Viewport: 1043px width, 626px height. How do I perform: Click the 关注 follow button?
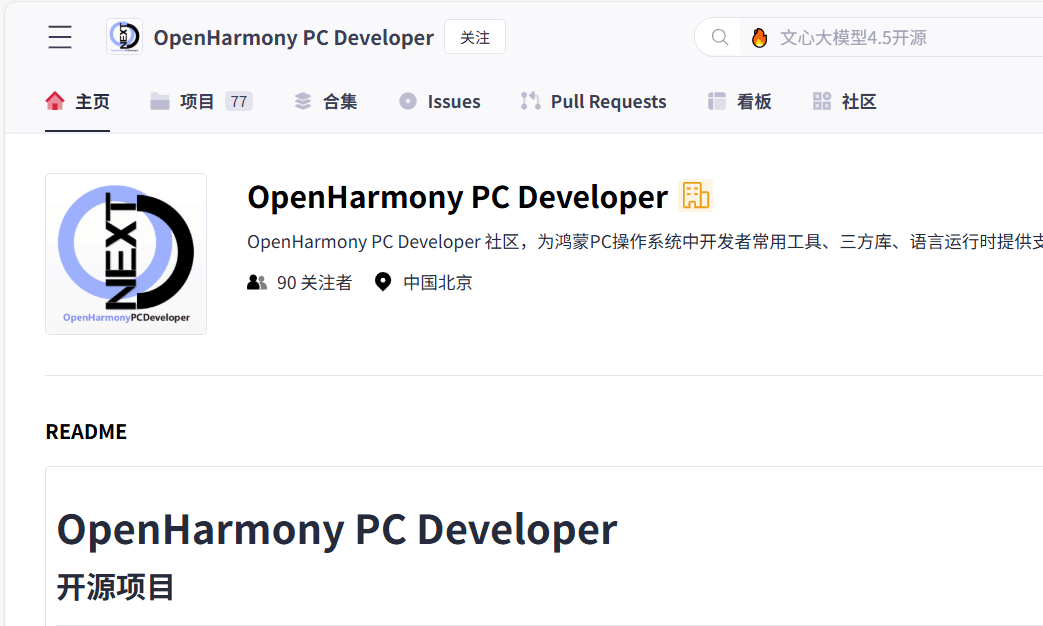475,37
